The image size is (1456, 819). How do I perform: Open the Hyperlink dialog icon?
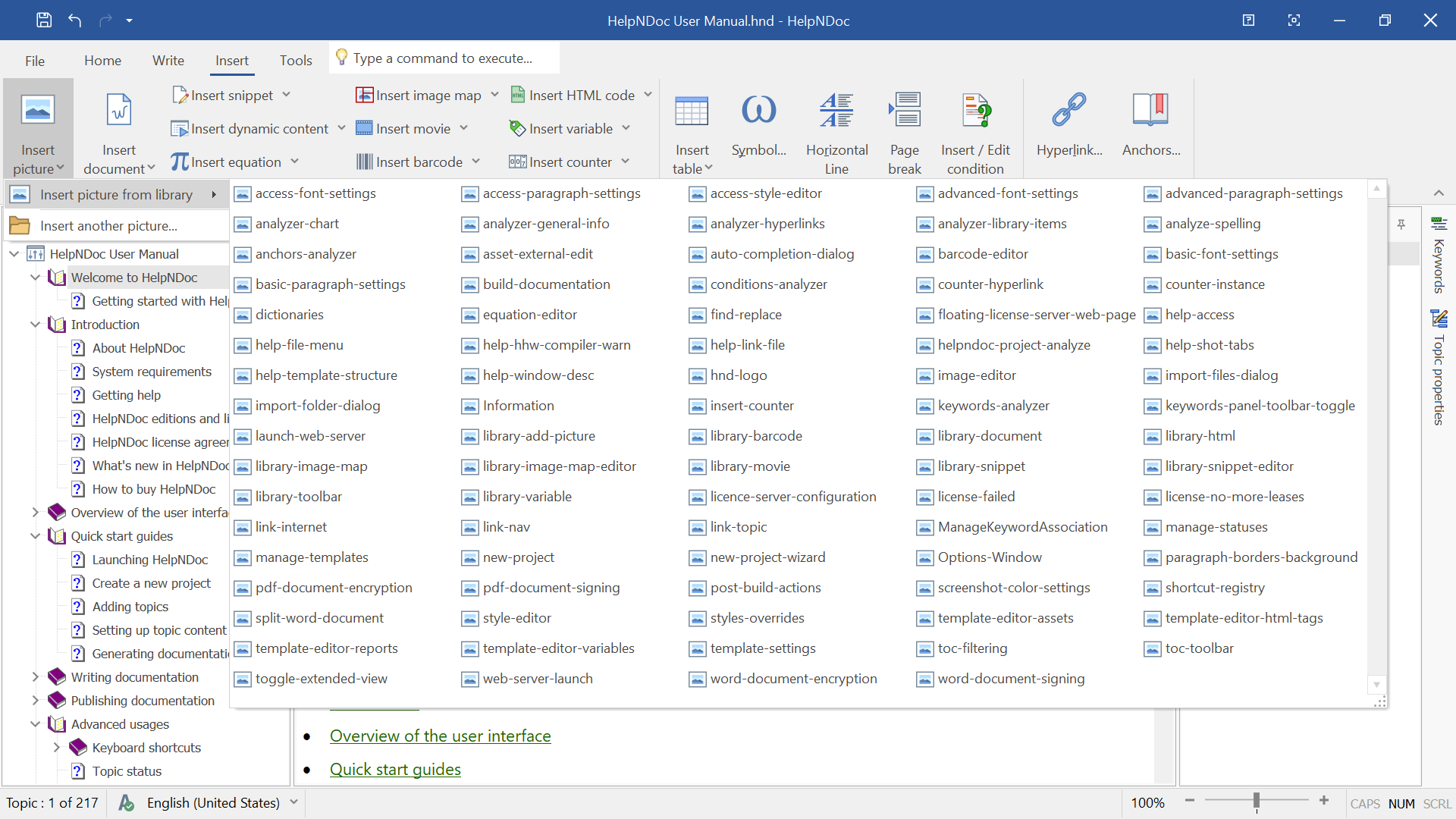click(1069, 111)
